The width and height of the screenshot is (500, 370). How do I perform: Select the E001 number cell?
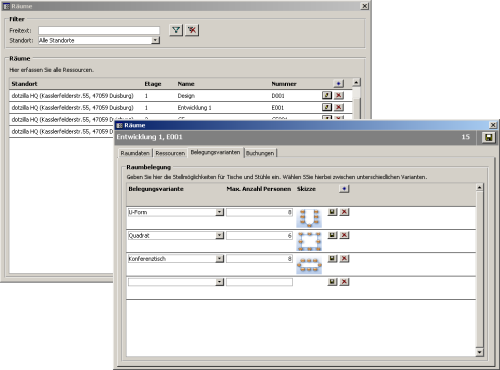[x=278, y=108]
